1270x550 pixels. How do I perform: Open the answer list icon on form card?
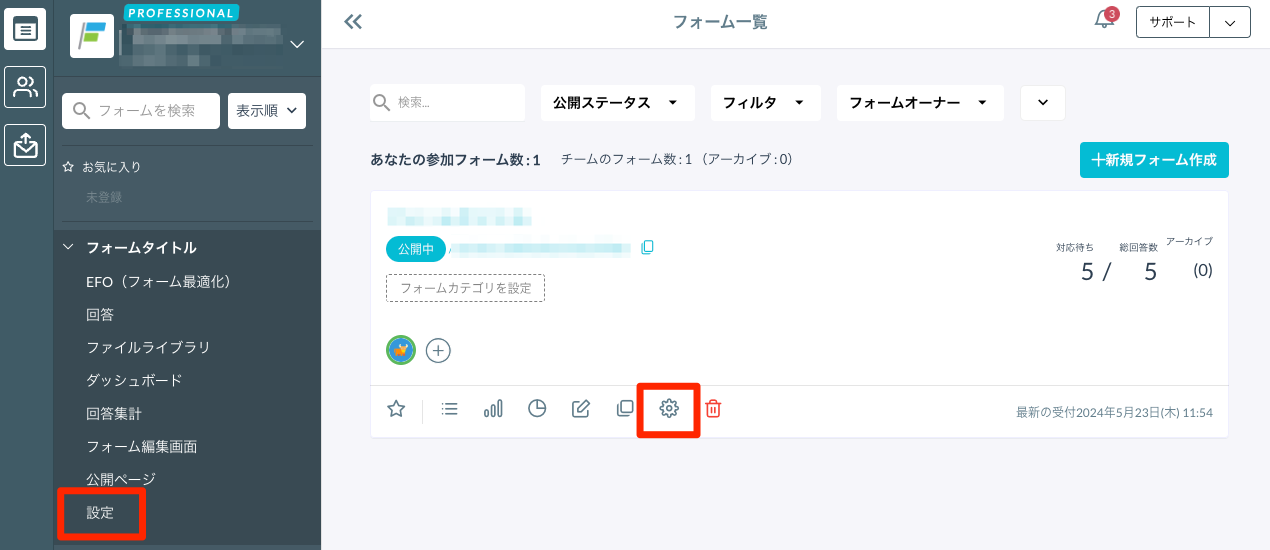pos(450,408)
